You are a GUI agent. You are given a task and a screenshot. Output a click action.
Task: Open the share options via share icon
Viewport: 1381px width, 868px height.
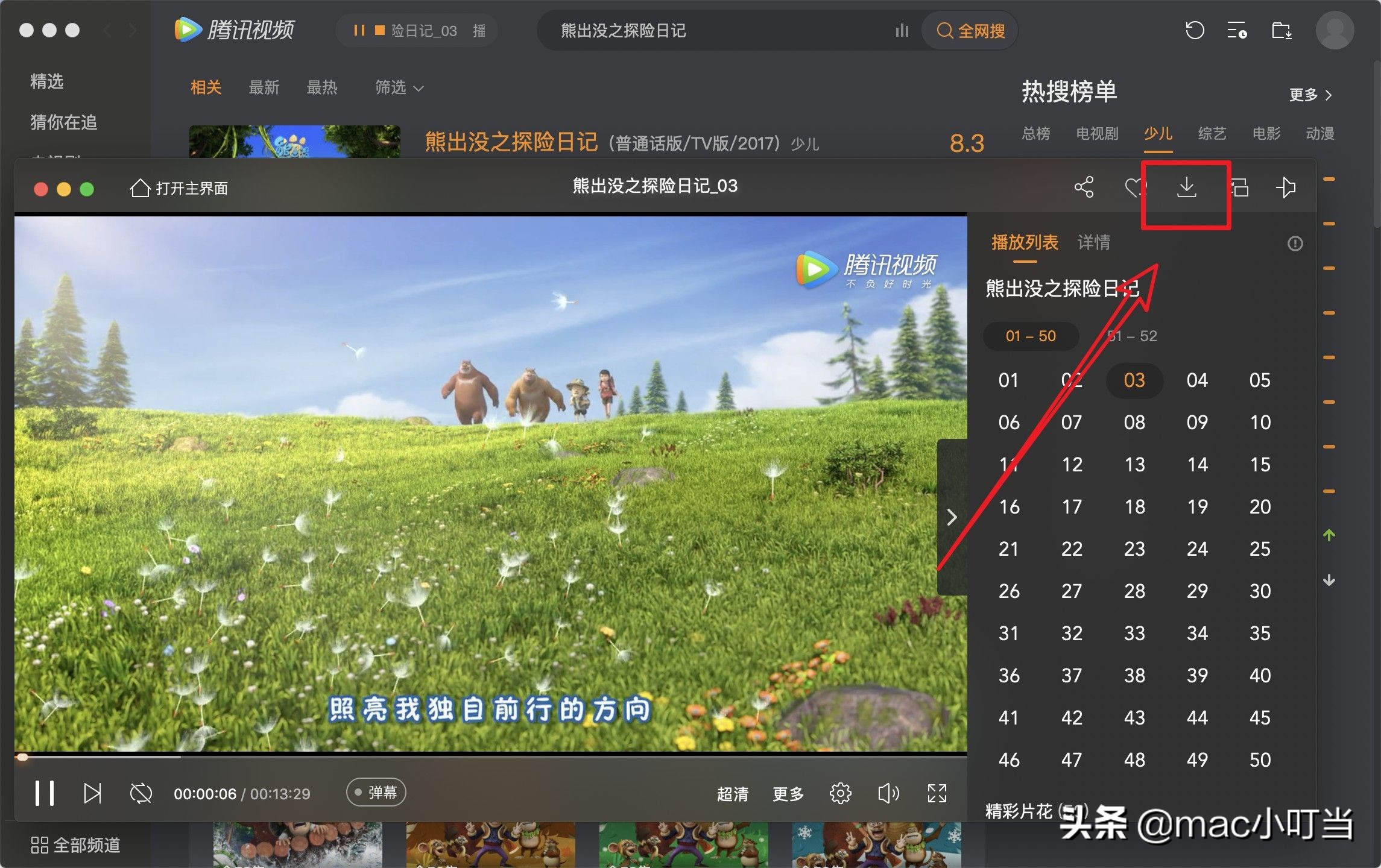(1085, 187)
